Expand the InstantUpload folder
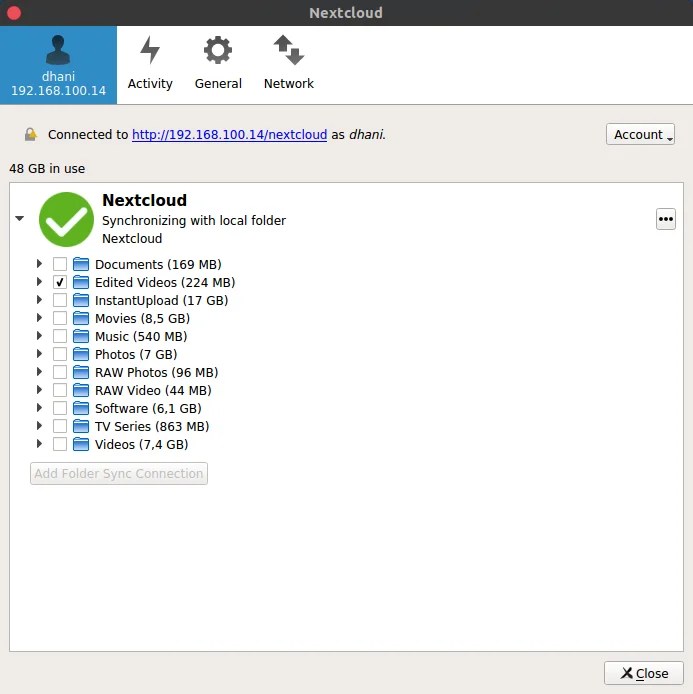The width and height of the screenshot is (693, 694). (39, 300)
